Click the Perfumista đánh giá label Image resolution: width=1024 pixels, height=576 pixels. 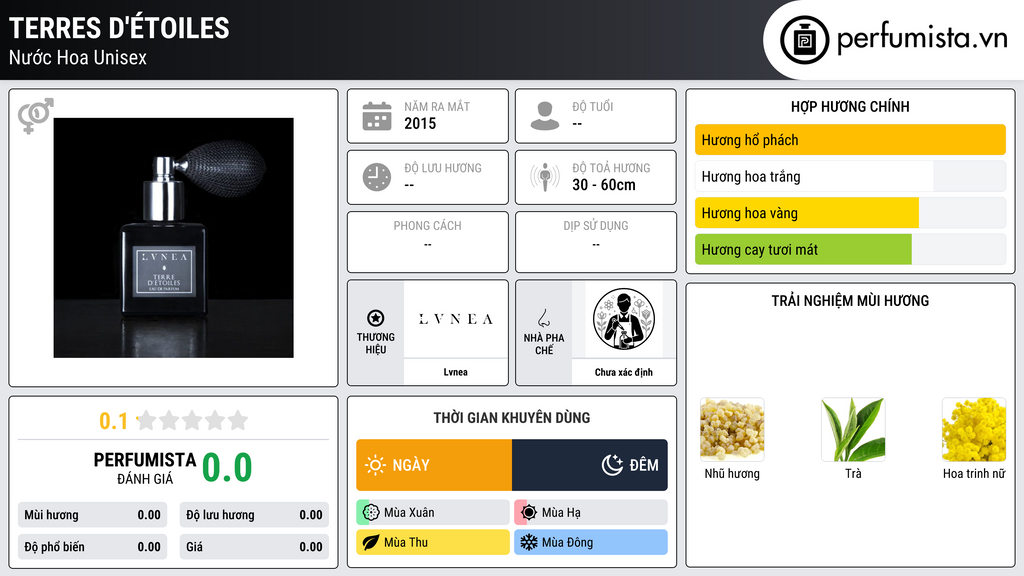145,468
